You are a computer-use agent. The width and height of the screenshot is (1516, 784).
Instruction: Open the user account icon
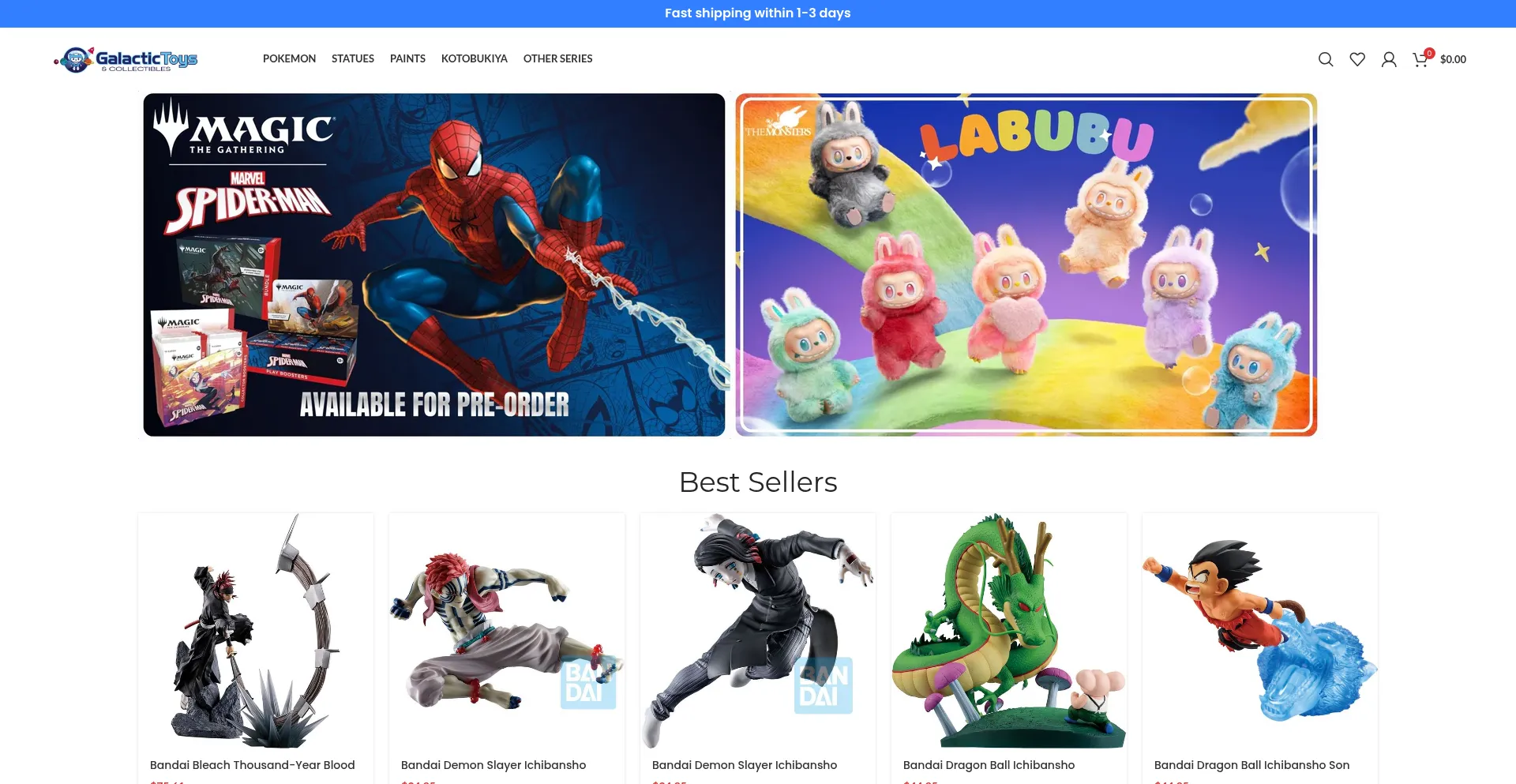tap(1389, 59)
